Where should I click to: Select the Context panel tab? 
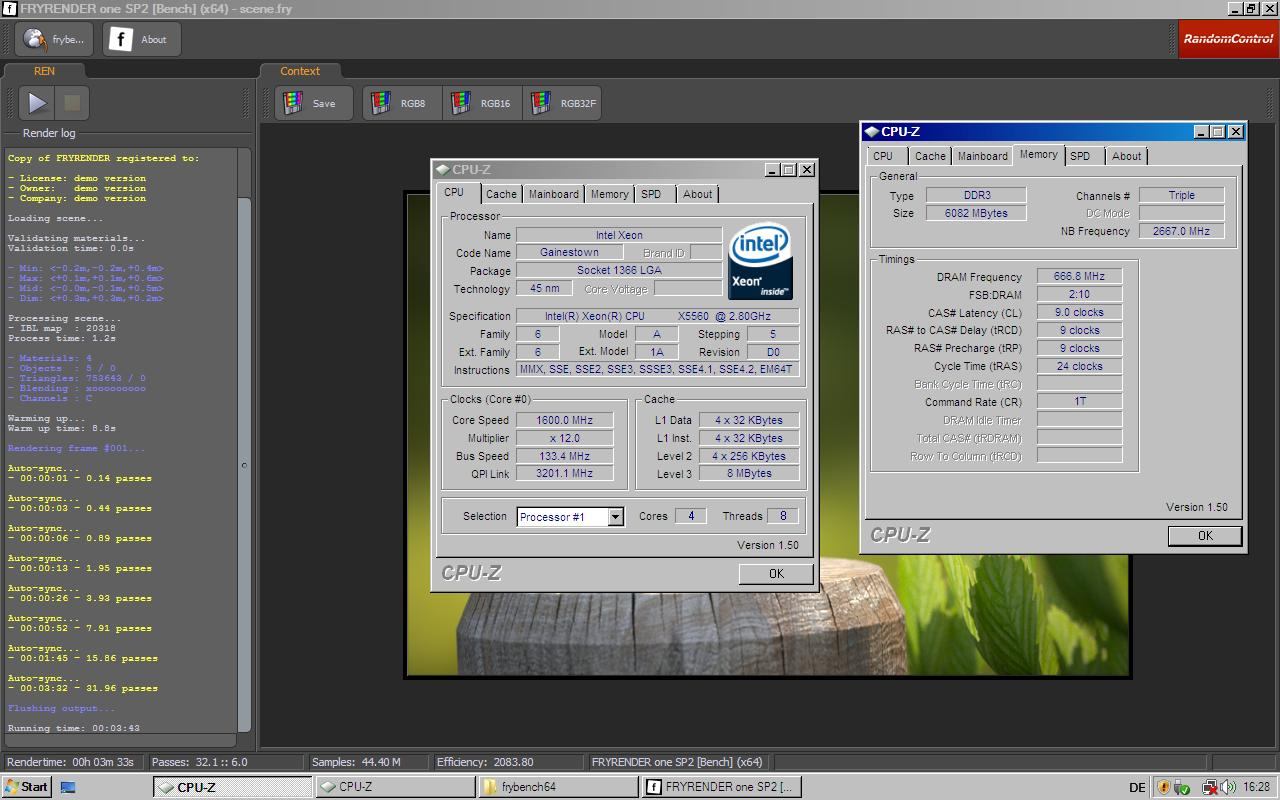click(300, 71)
